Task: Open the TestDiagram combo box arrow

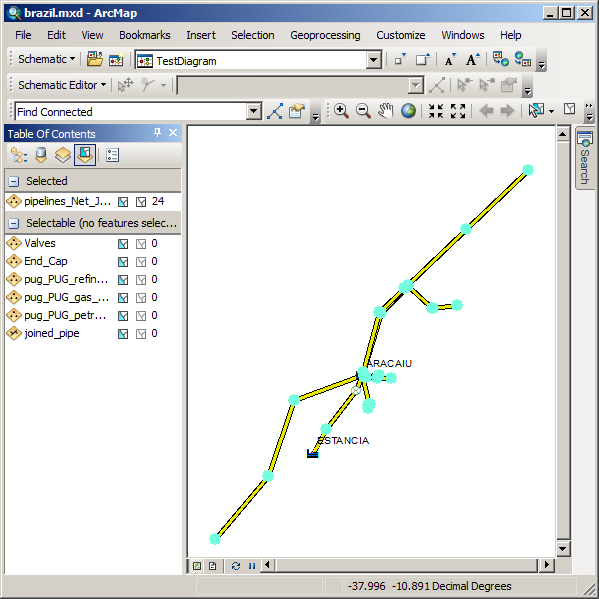Action: point(373,60)
